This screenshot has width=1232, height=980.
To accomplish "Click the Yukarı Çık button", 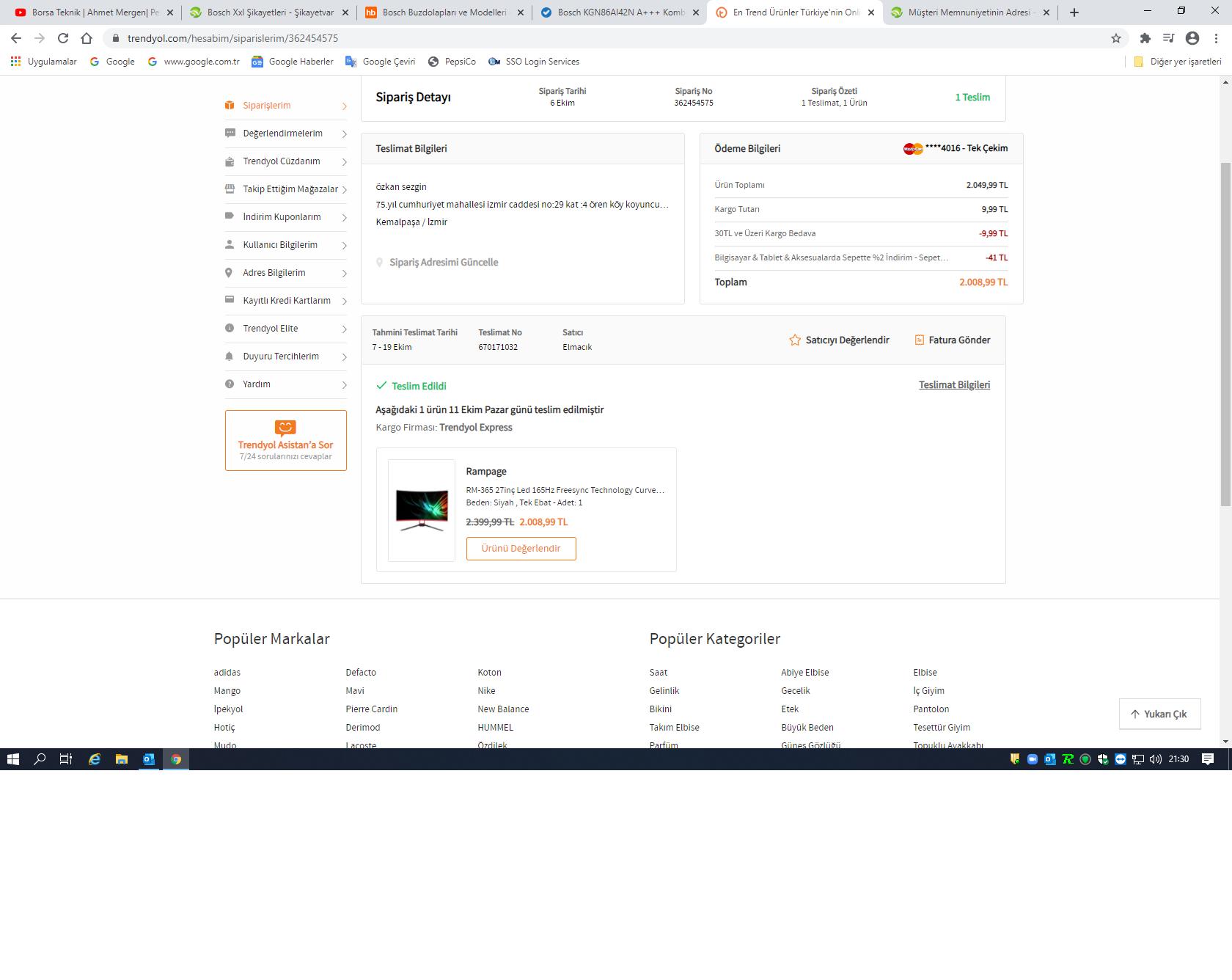I will click(x=1160, y=714).
